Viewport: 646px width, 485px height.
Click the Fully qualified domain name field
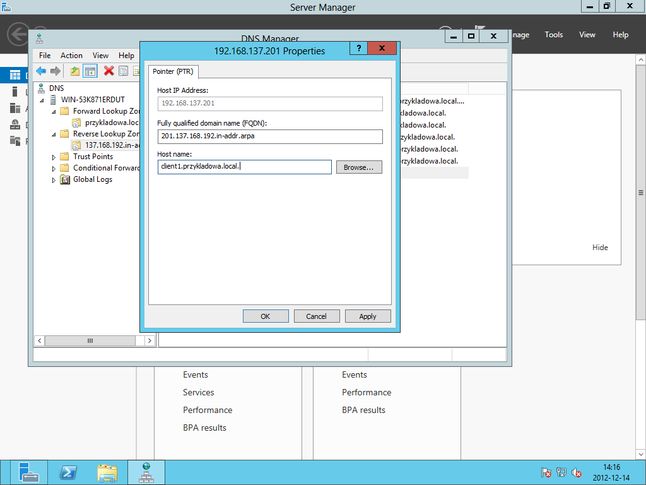pos(270,136)
